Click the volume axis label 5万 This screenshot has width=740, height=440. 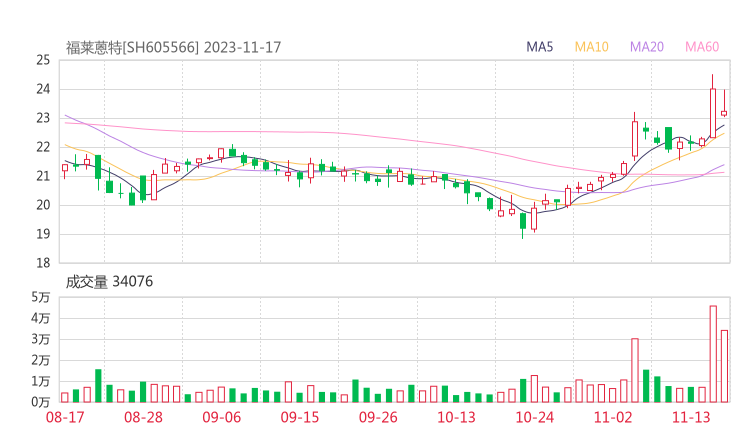(x=41, y=297)
